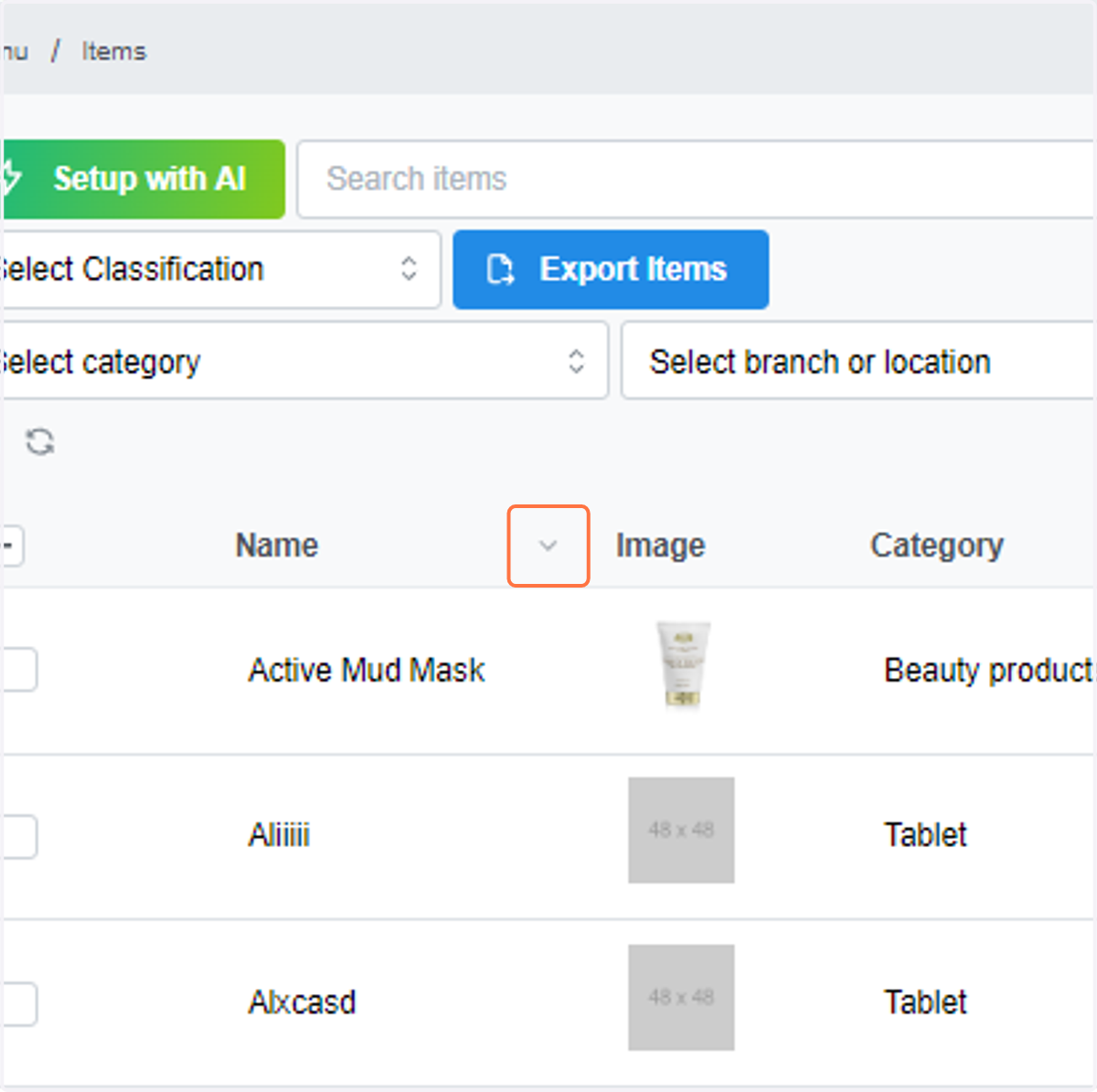
Task: Click the Aliiiii placeholder image
Action: [x=681, y=830]
